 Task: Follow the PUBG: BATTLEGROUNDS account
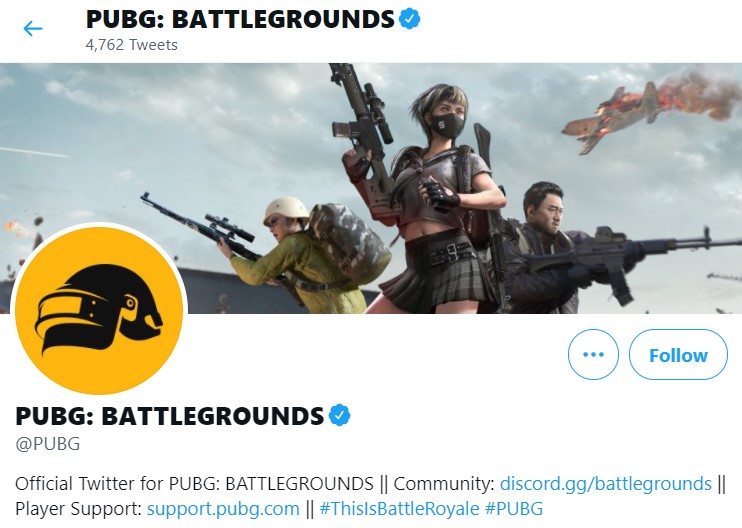pos(678,354)
